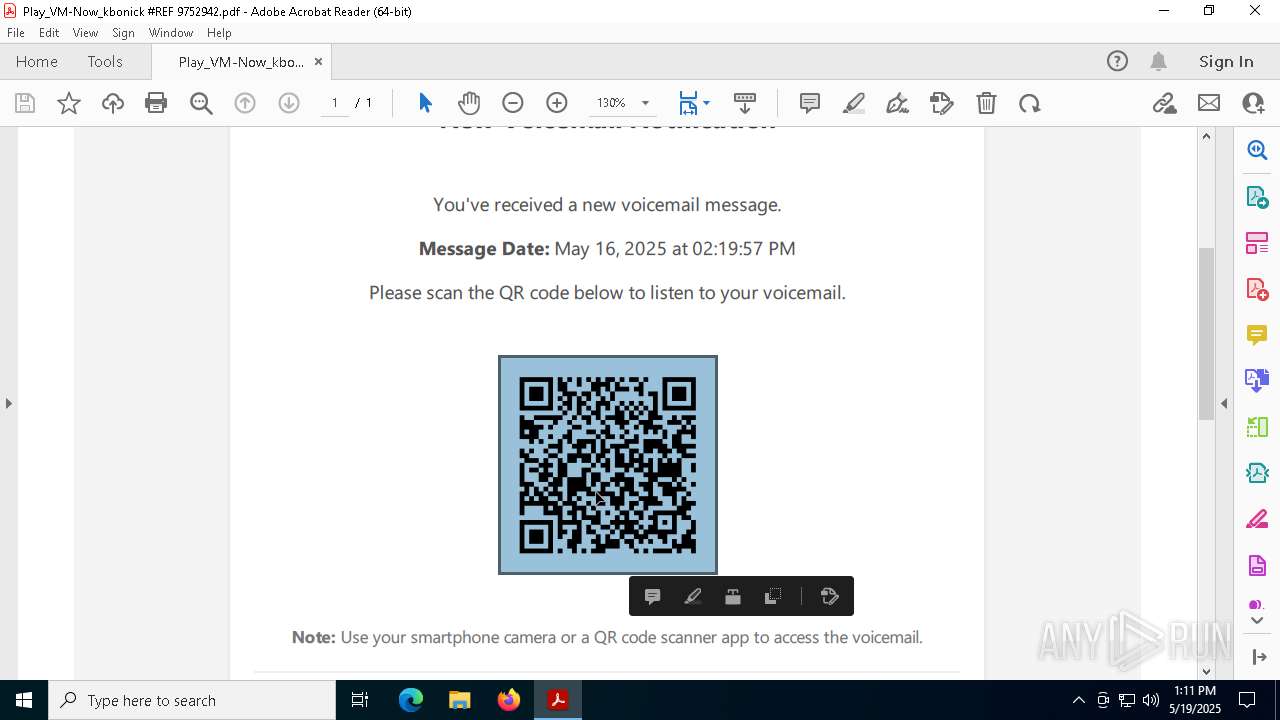This screenshot has width=1280, height=720.
Task: Go to next page arrow
Action: point(289,103)
